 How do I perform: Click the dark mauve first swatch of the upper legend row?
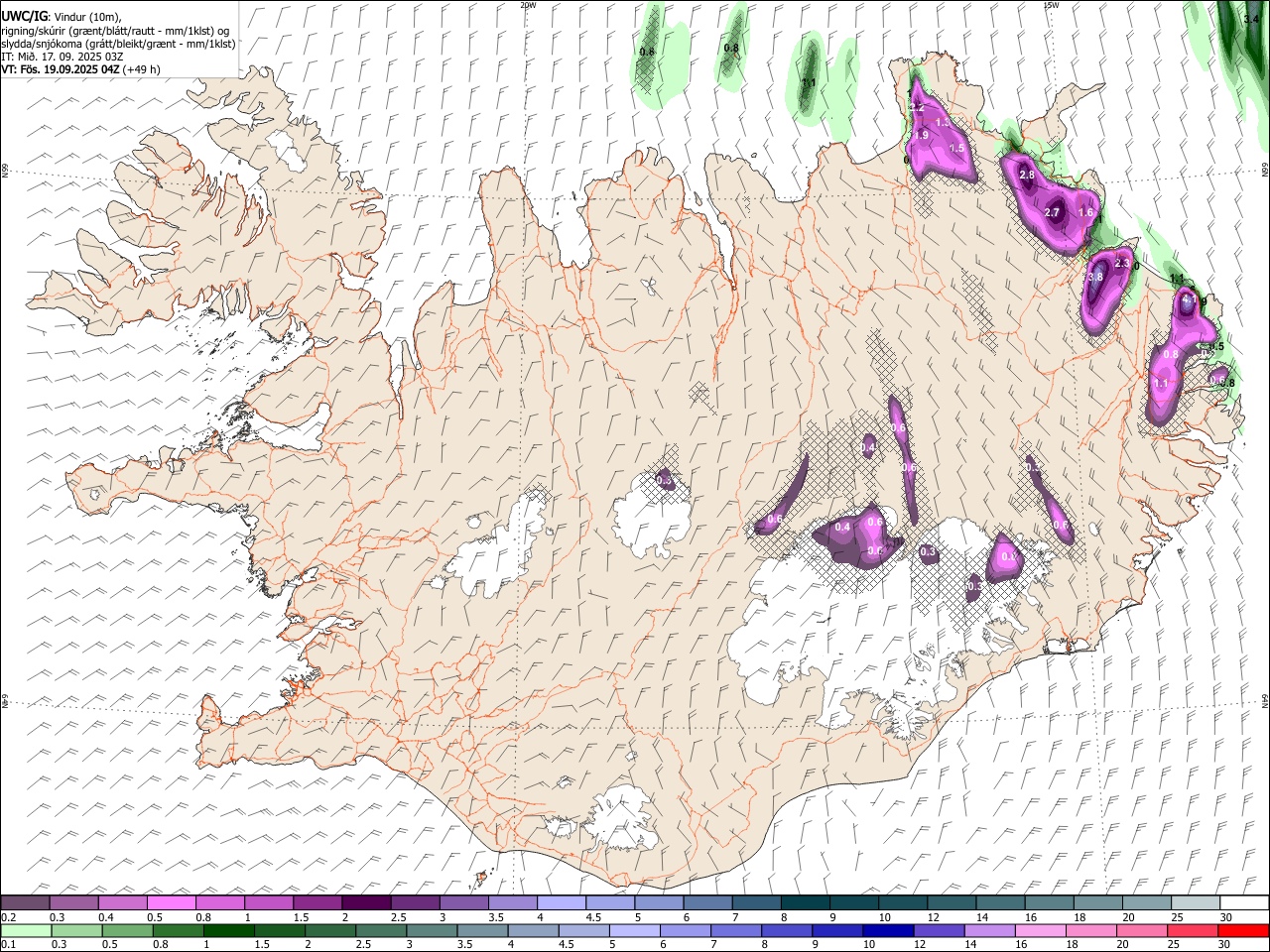(x=25, y=902)
